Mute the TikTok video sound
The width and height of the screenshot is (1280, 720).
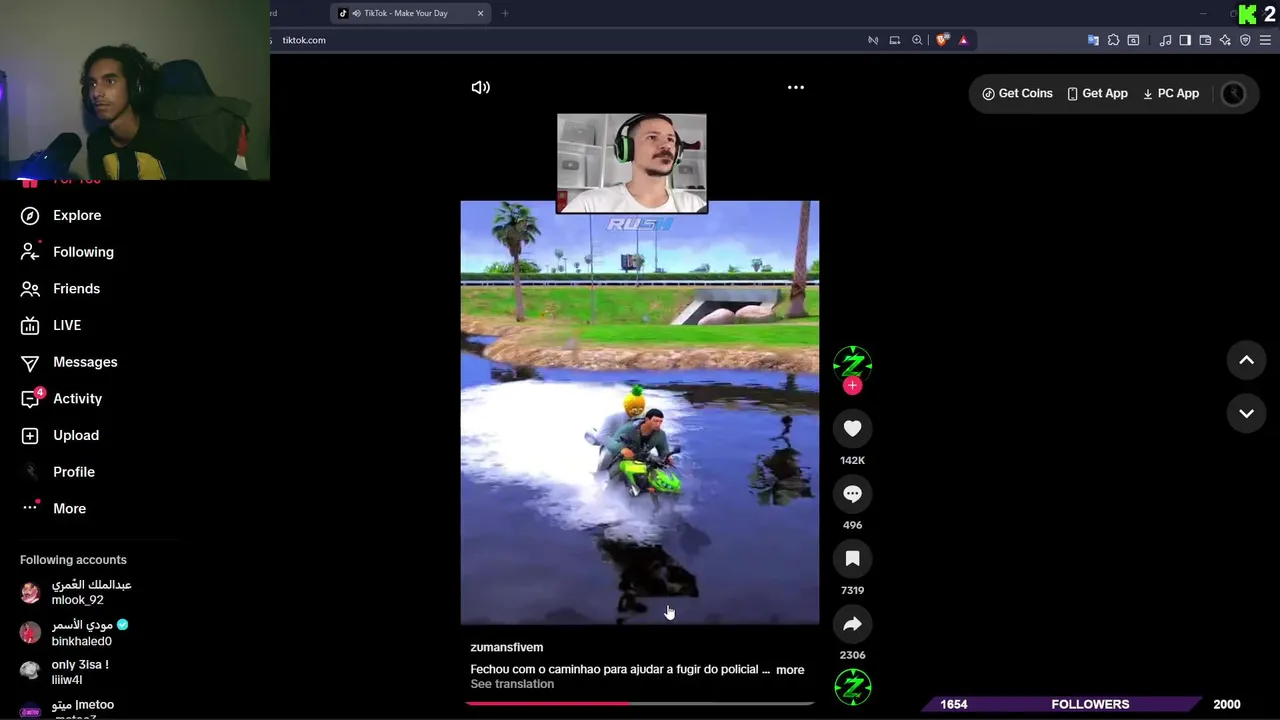pos(481,87)
